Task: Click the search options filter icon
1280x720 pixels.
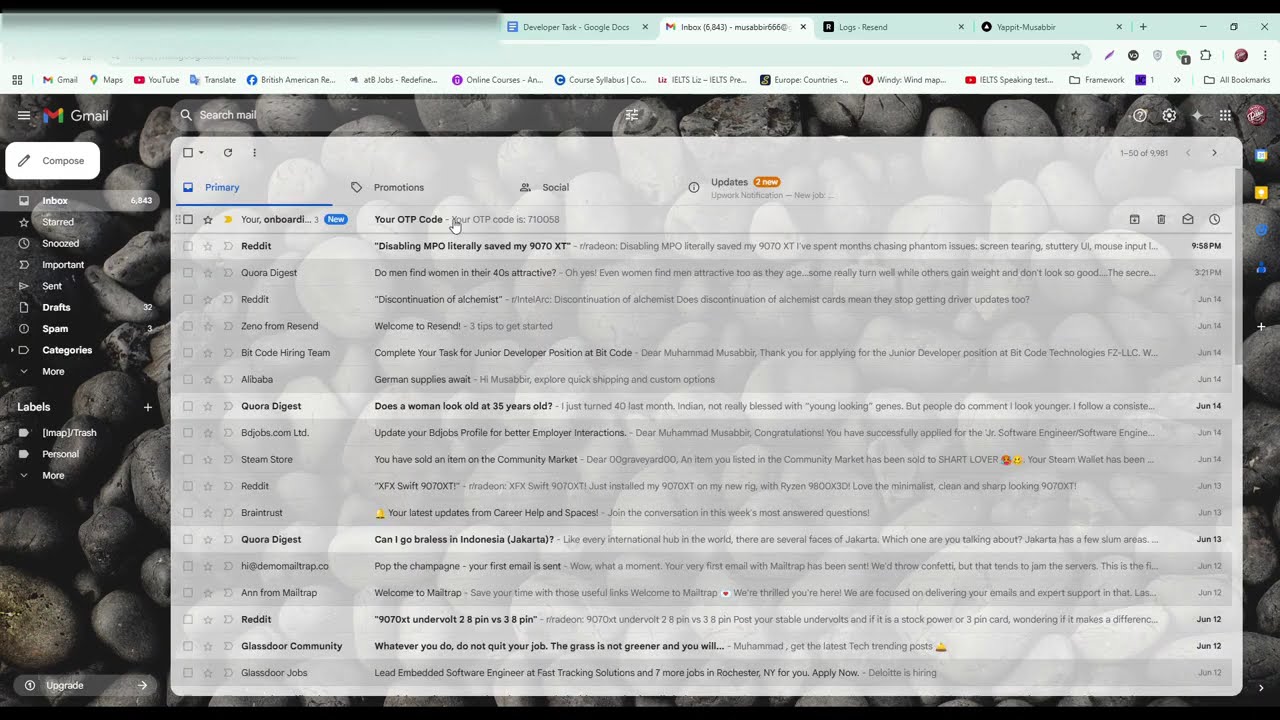Action: pyautogui.click(x=632, y=115)
